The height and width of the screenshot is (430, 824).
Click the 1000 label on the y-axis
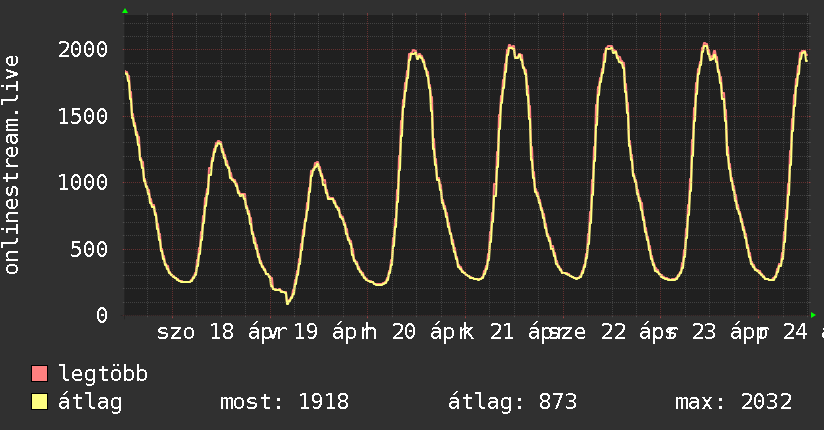[84, 182]
